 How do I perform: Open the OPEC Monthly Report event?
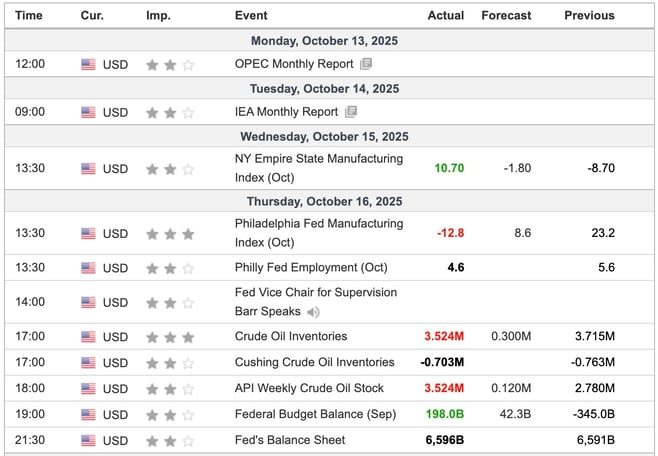point(294,64)
